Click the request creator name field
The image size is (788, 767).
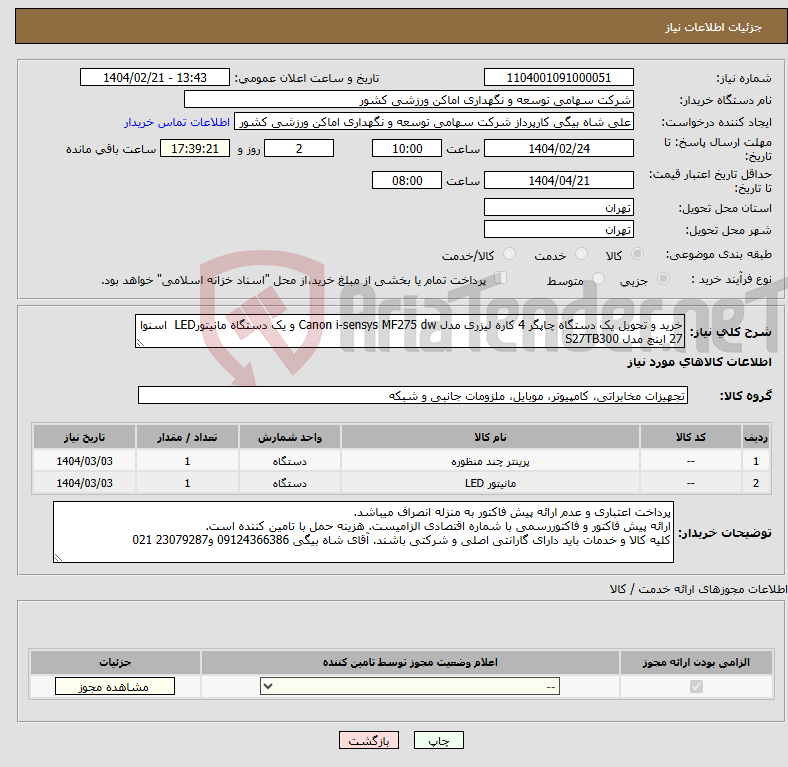click(x=434, y=122)
